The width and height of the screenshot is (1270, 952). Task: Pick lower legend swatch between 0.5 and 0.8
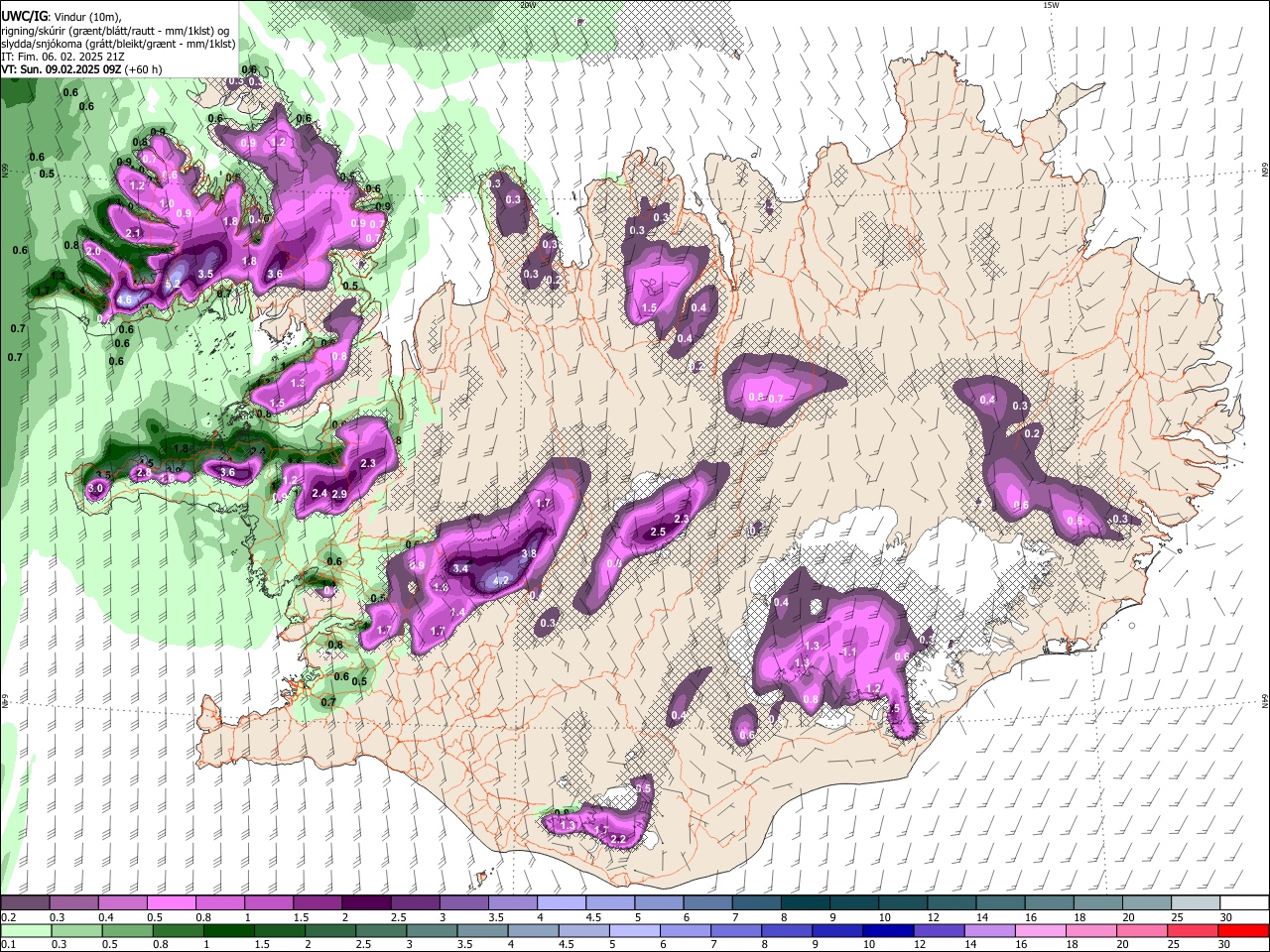click(127, 930)
